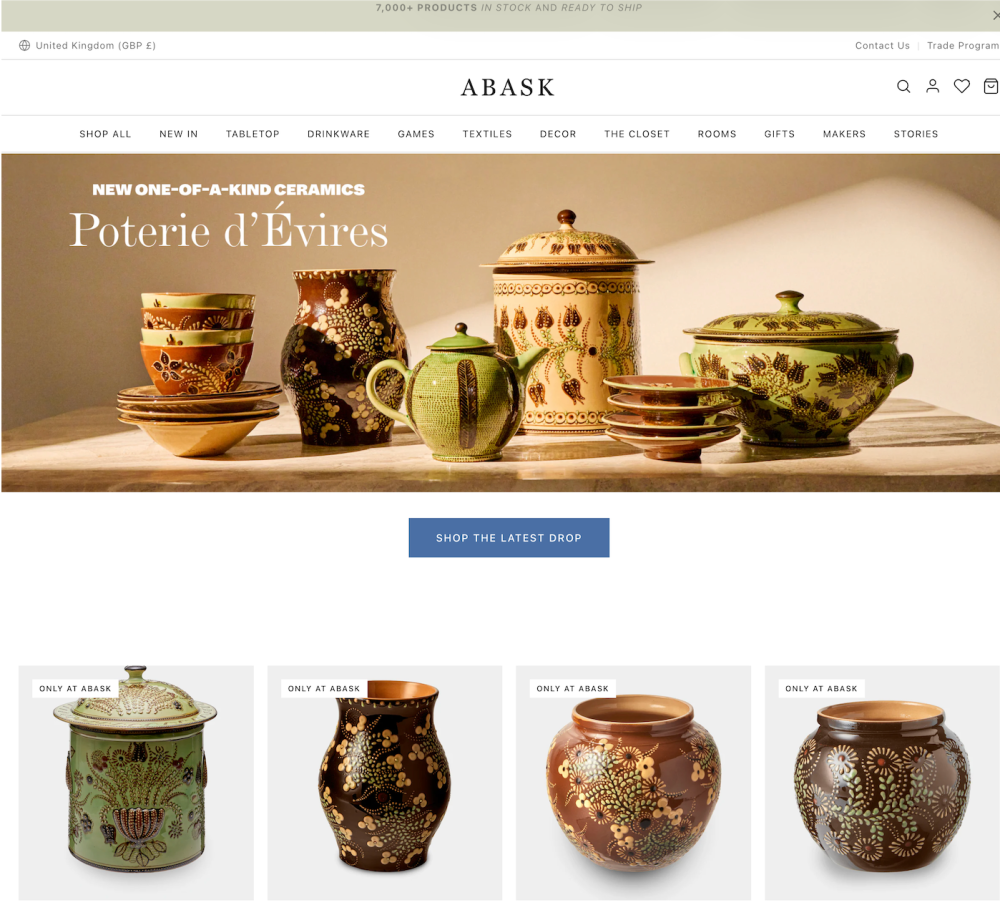Open the Trade Program link
1000x910 pixels.
click(x=963, y=45)
